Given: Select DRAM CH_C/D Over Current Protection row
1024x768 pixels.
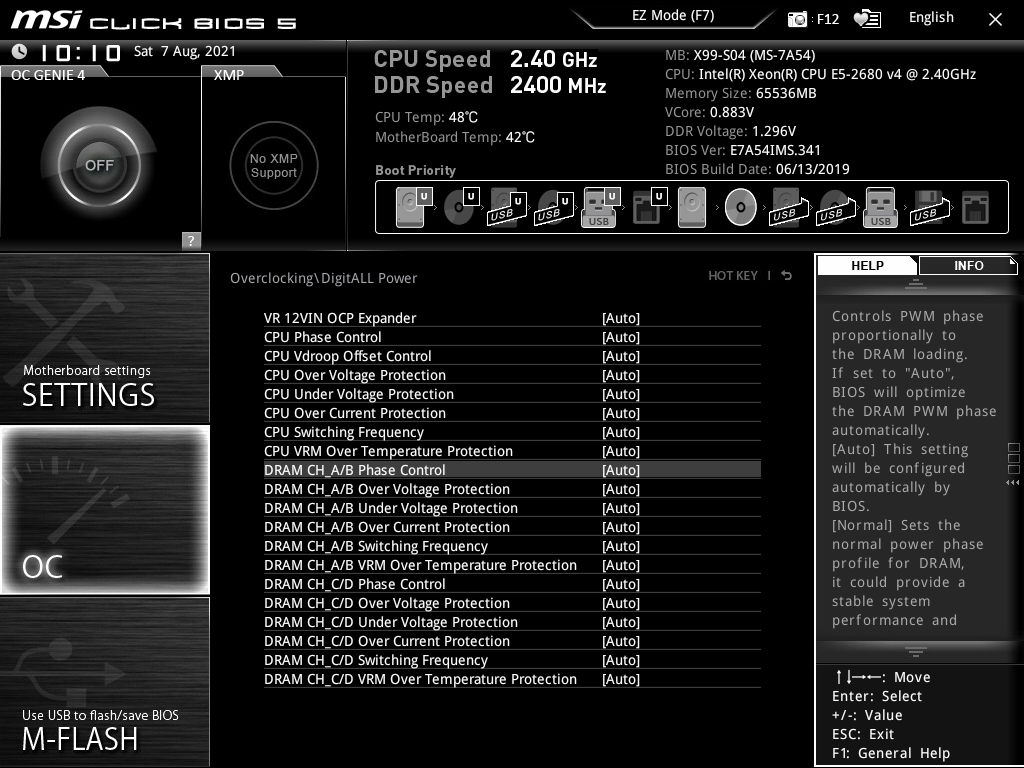Looking at the screenshot, I should [x=512, y=641].
